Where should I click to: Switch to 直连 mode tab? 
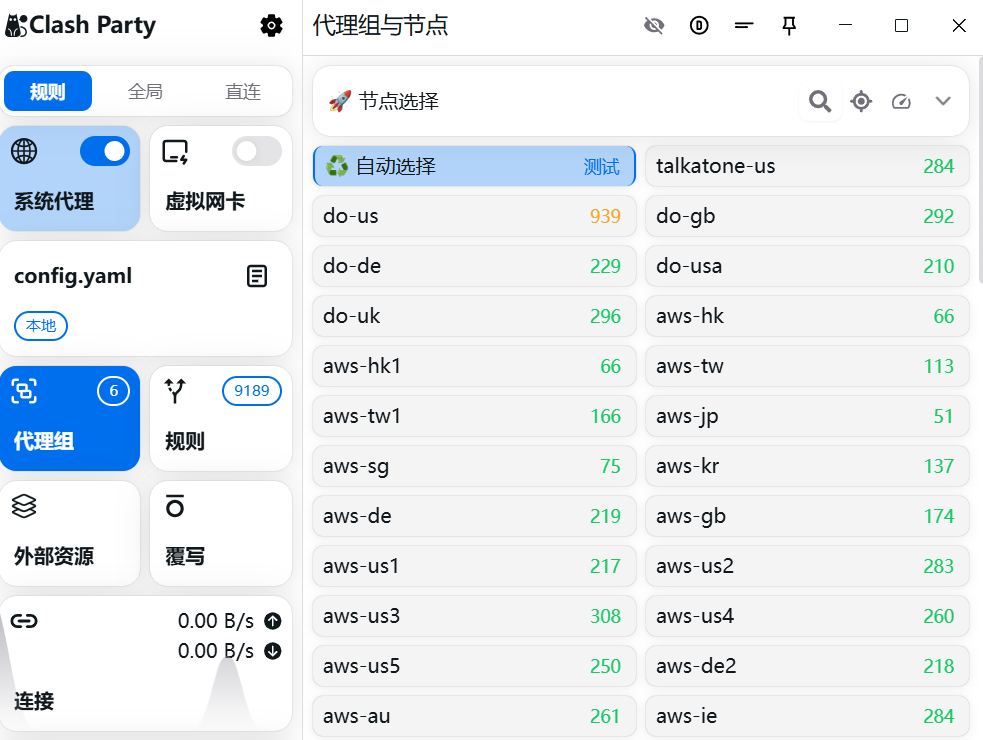click(x=243, y=92)
